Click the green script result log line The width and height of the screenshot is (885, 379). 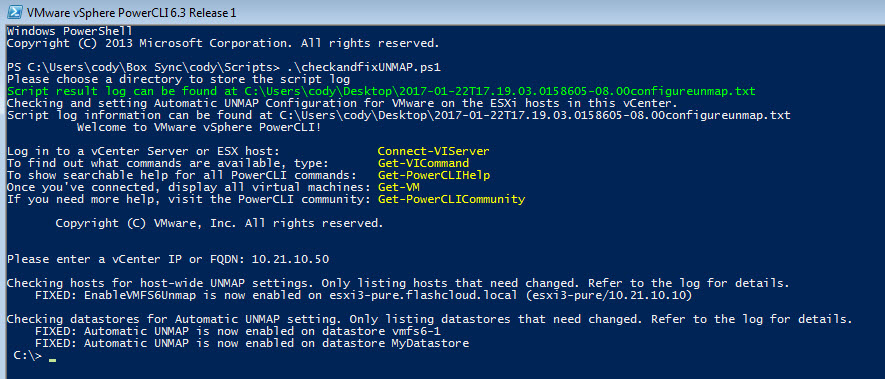point(381,91)
